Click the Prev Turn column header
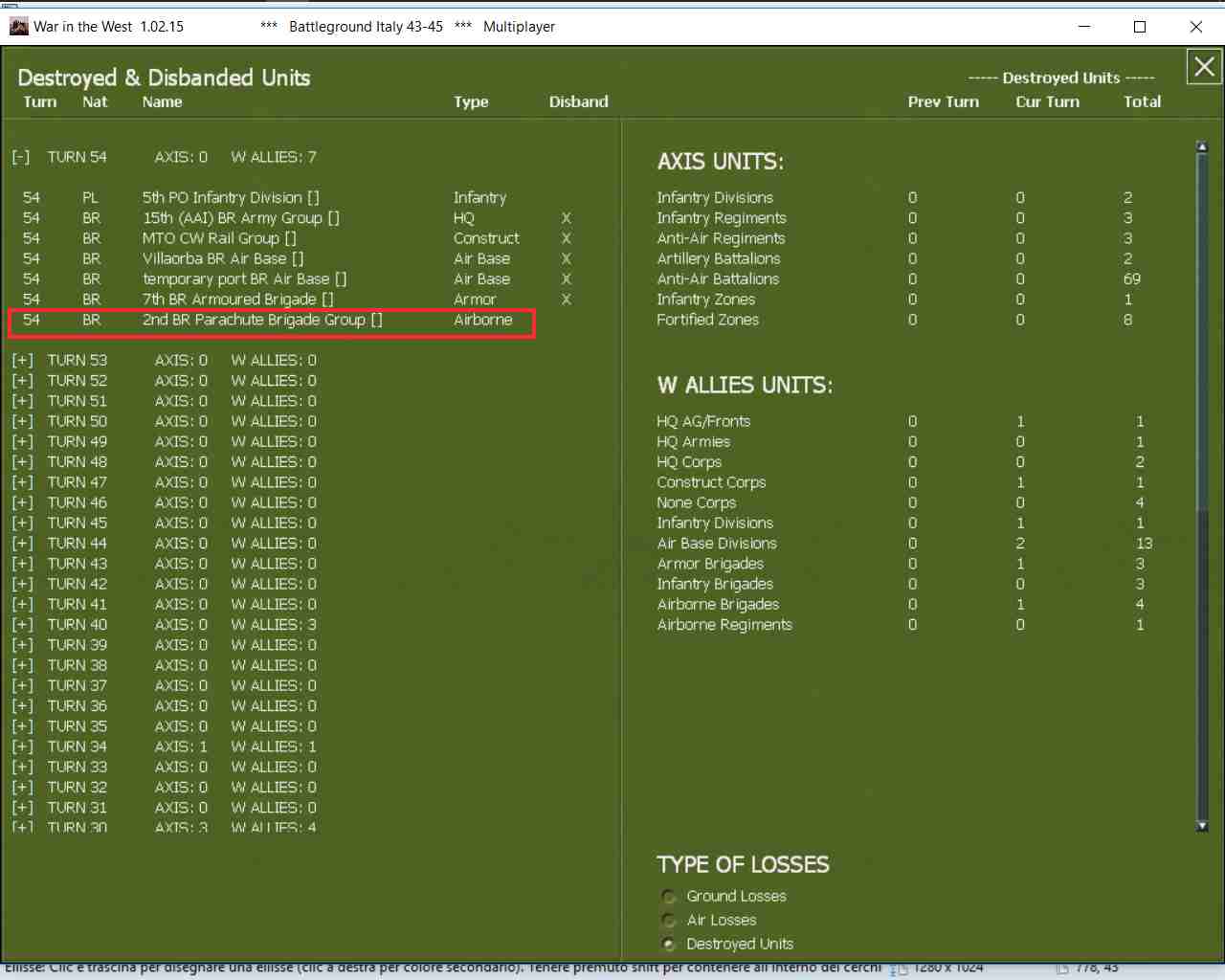This screenshot has height=980, width=1225. click(944, 102)
